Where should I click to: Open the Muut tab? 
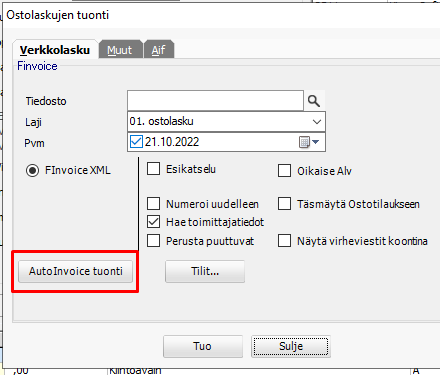coord(120,50)
